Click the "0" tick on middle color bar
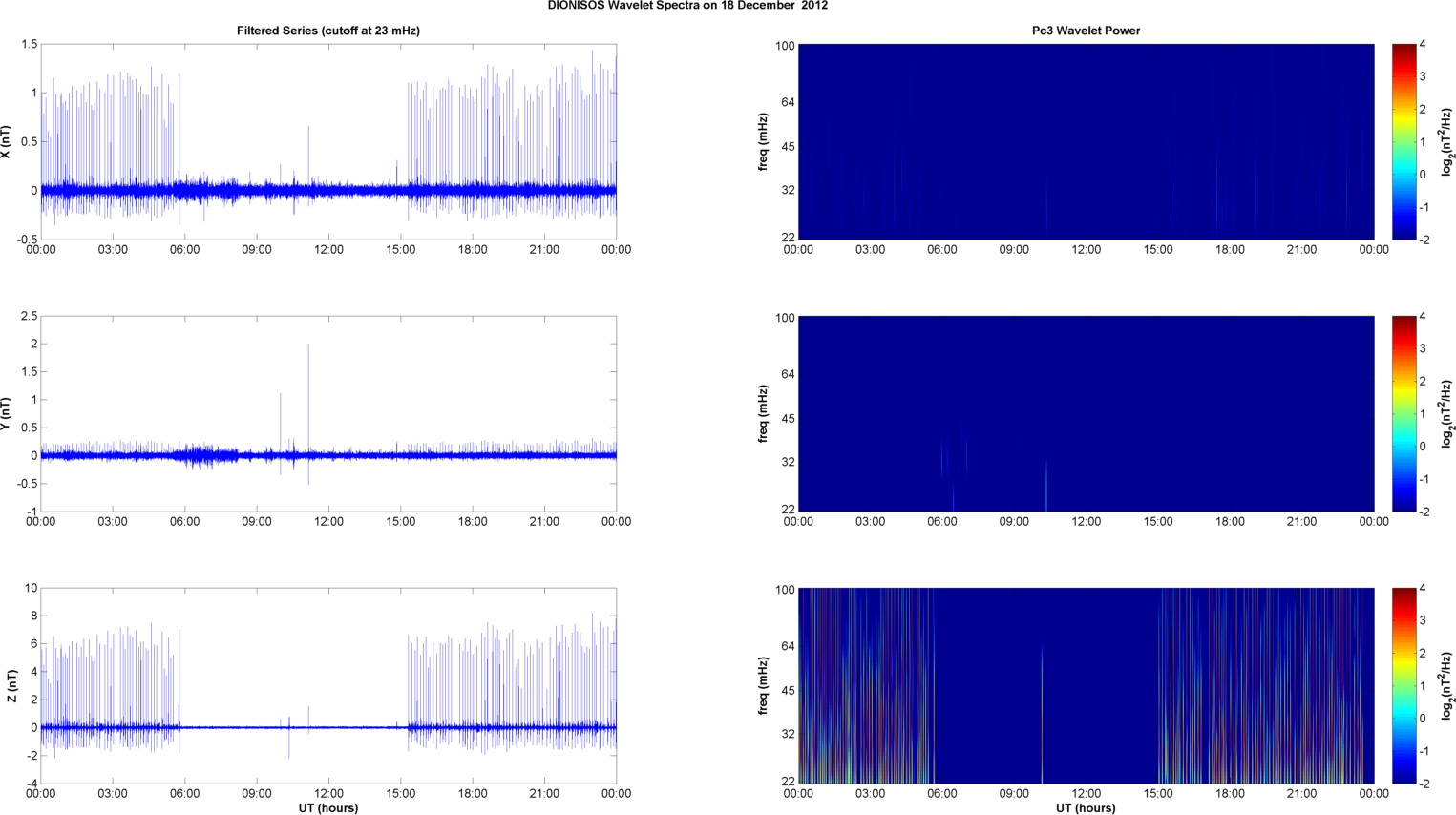The width and height of the screenshot is (1456, 815). click(x=1423, y=447)
